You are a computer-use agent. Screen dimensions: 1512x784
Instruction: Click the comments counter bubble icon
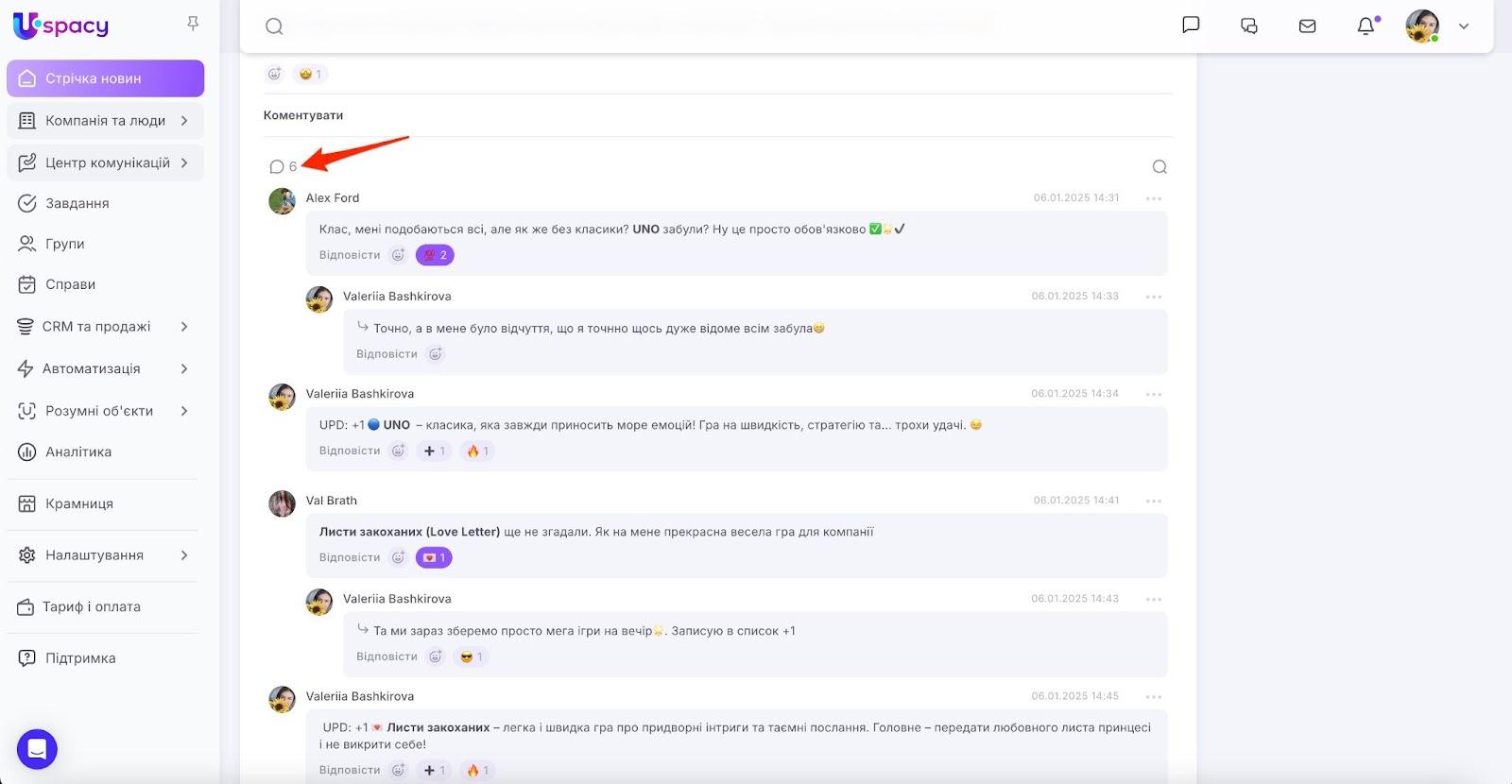pos(277,167)
